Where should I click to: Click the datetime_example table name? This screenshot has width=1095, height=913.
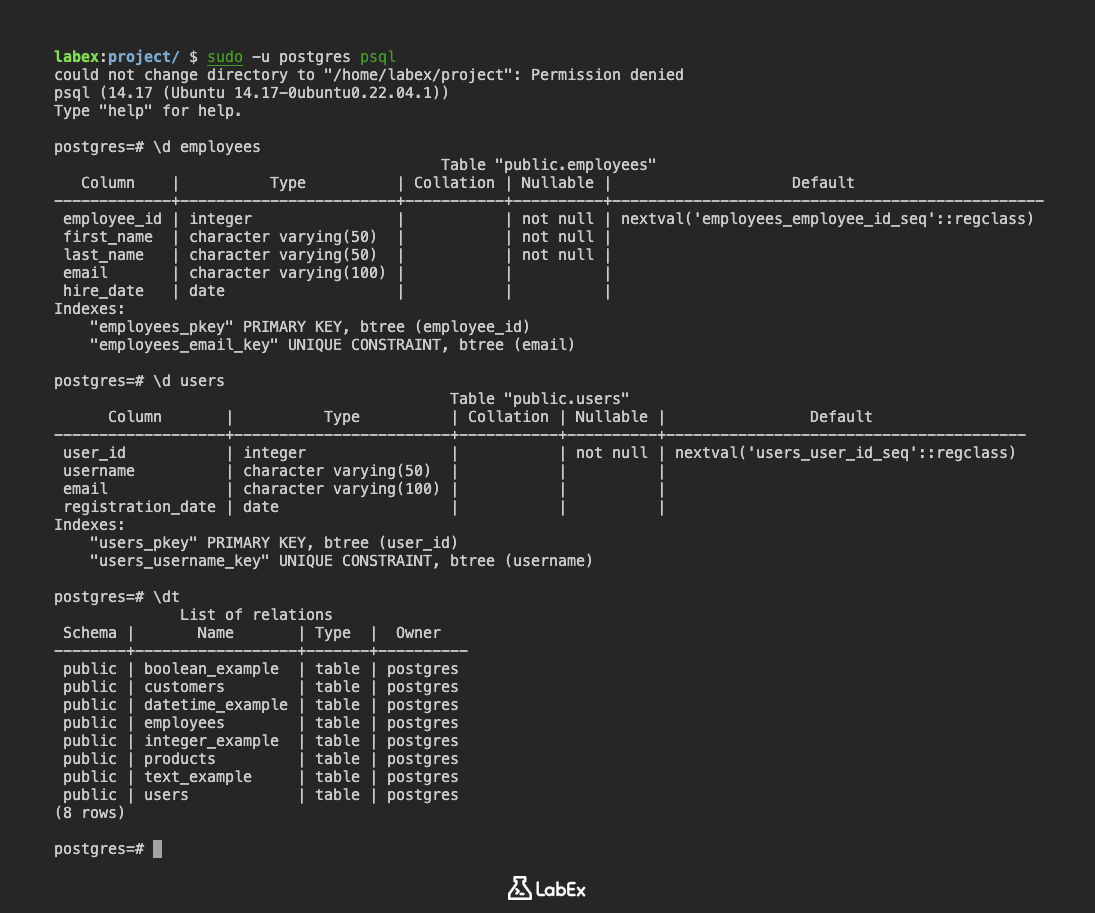point(216,704)
